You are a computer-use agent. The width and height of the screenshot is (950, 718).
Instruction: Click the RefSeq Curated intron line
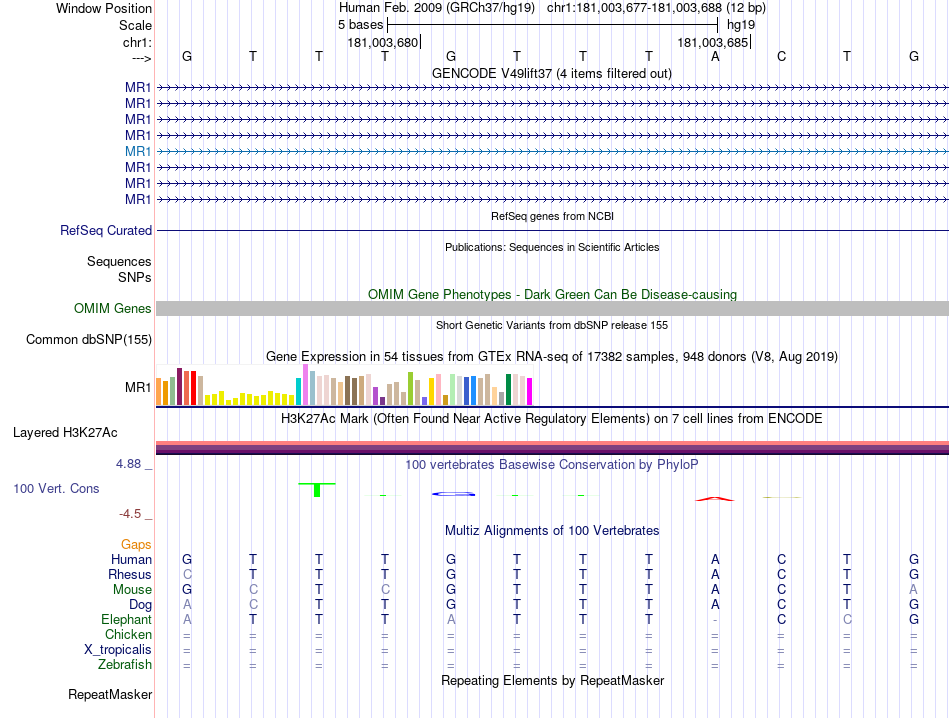point(552,231)
